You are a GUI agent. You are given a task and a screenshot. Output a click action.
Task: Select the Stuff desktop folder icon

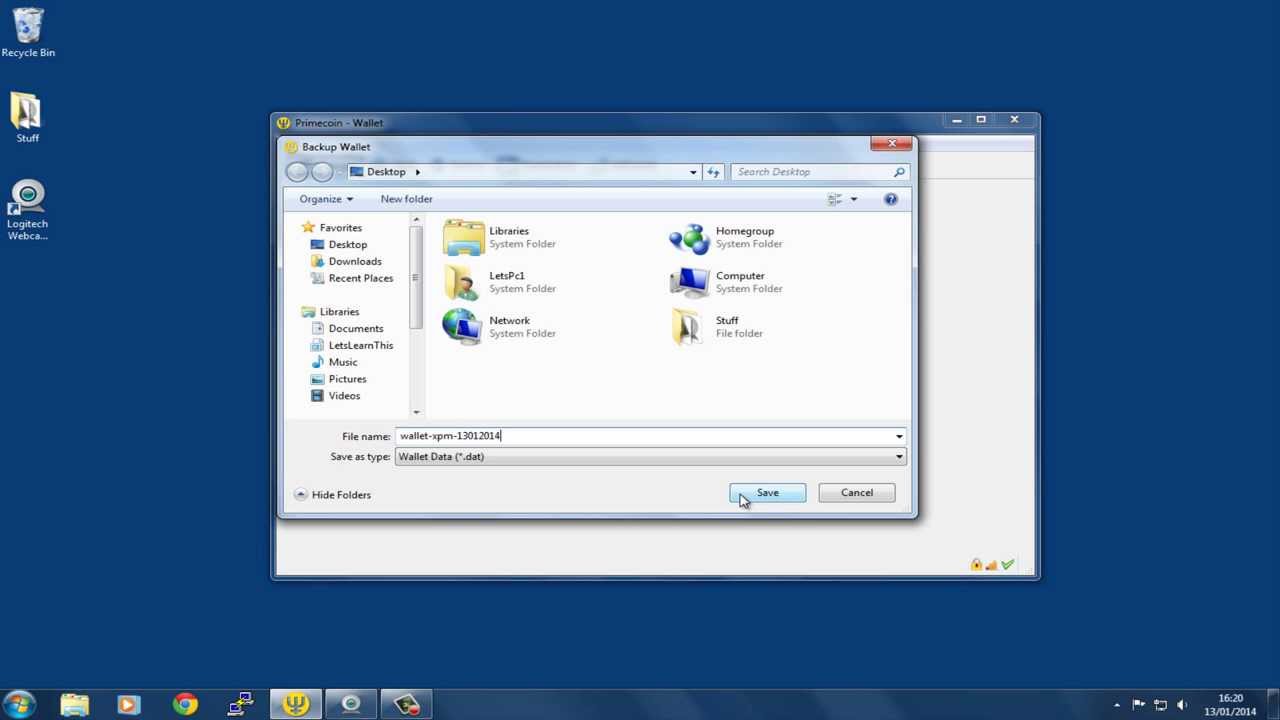coord(27,117)
